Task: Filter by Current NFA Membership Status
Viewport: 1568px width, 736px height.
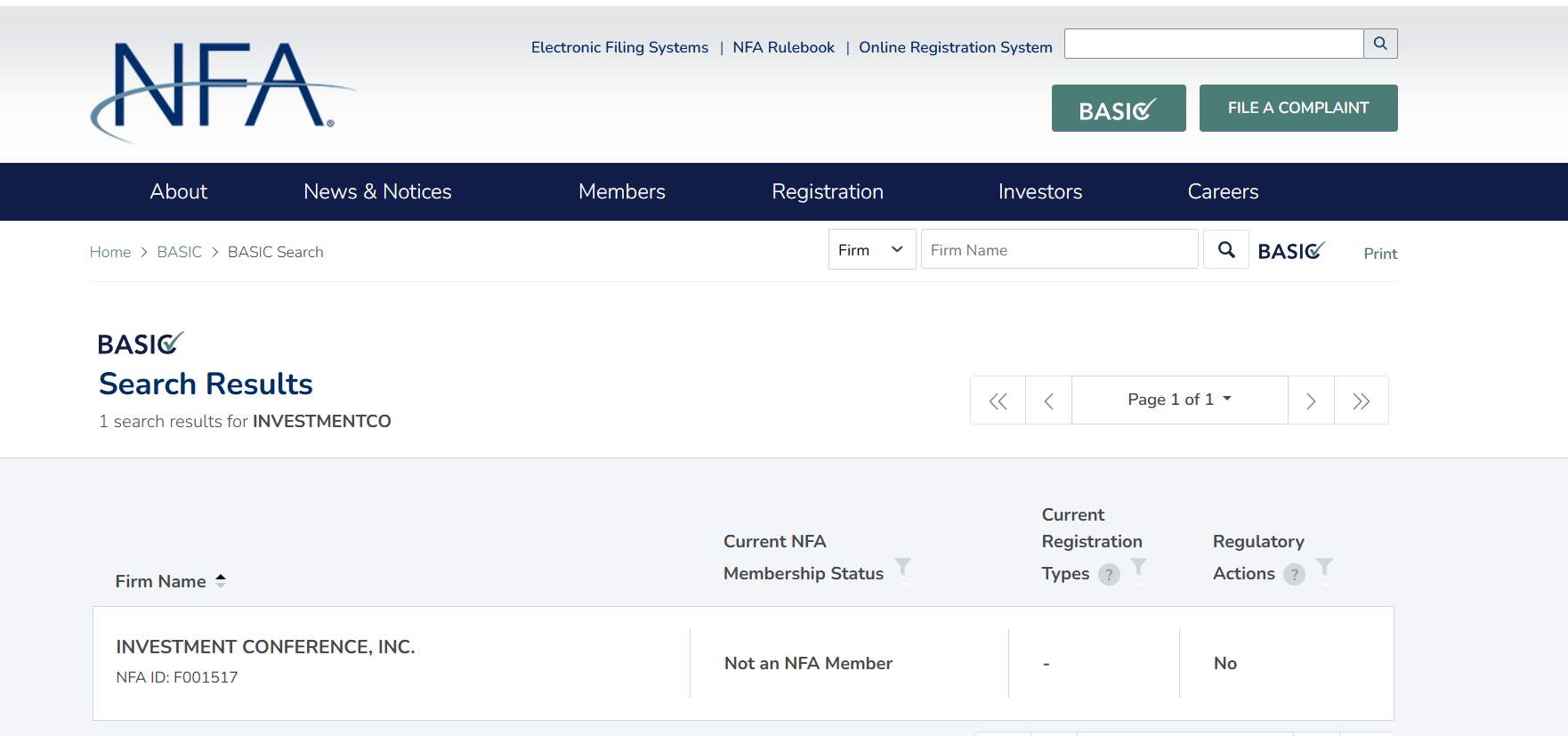Action: 903,567
